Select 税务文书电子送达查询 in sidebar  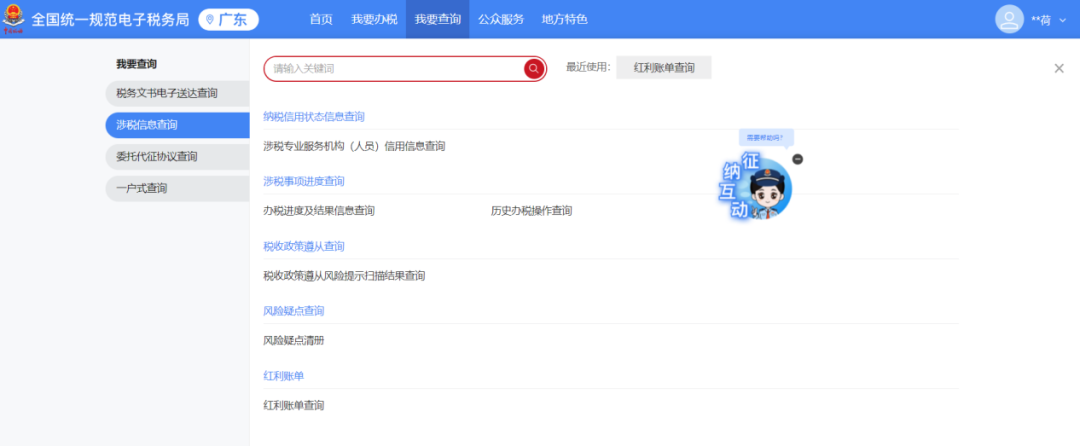(x=167, y=93)
